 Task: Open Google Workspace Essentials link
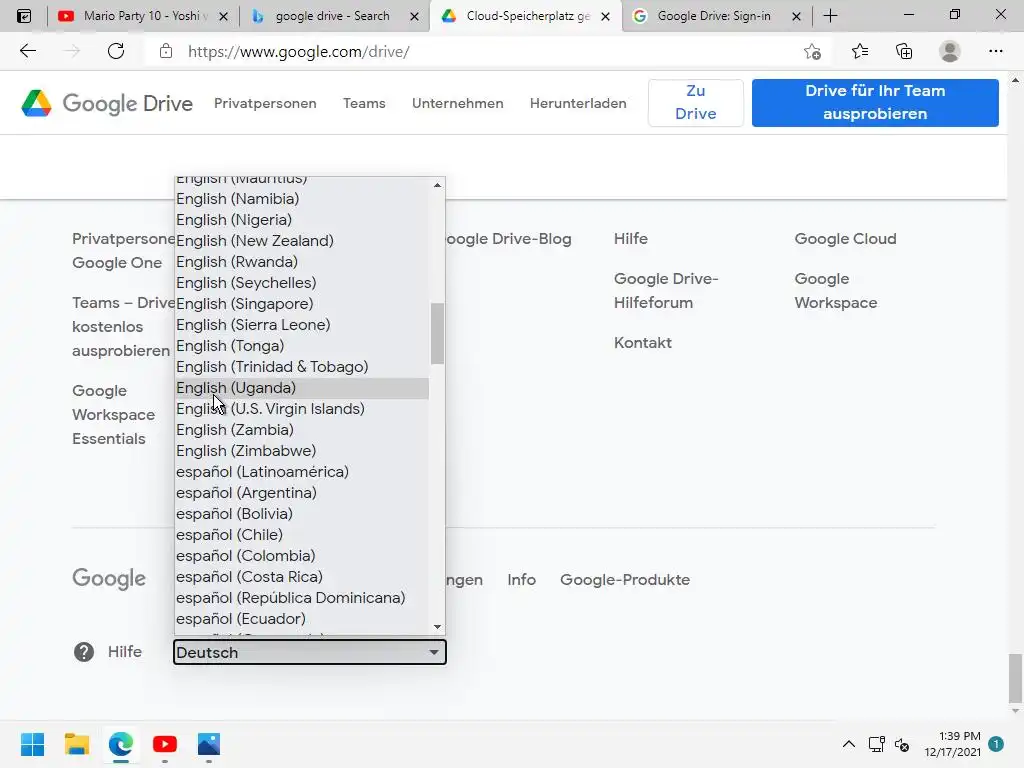[113, 415]
